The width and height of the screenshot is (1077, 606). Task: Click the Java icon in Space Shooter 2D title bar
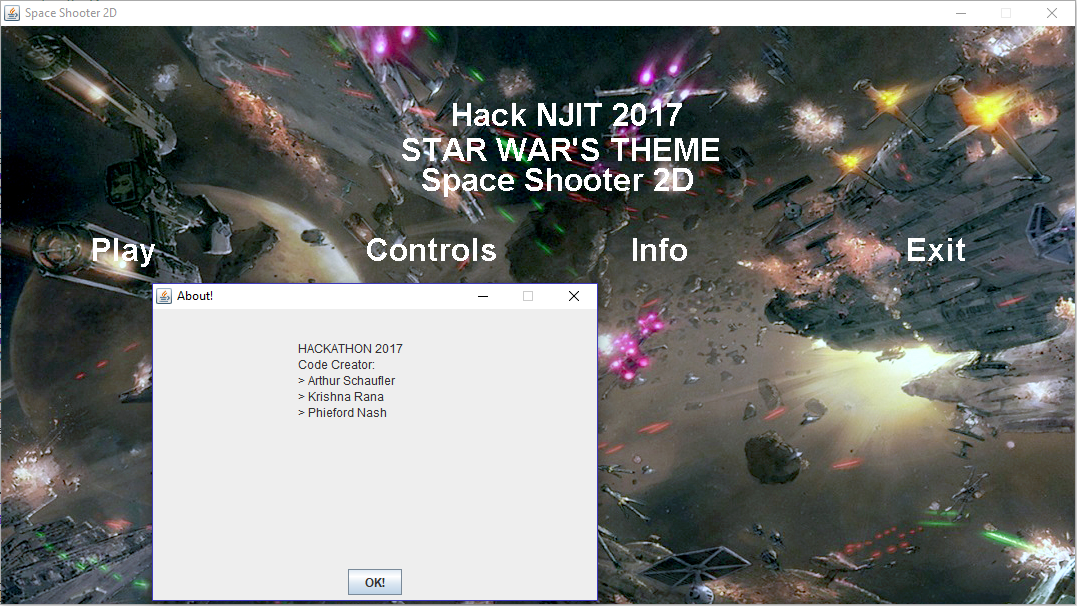(x=12, y=13)
